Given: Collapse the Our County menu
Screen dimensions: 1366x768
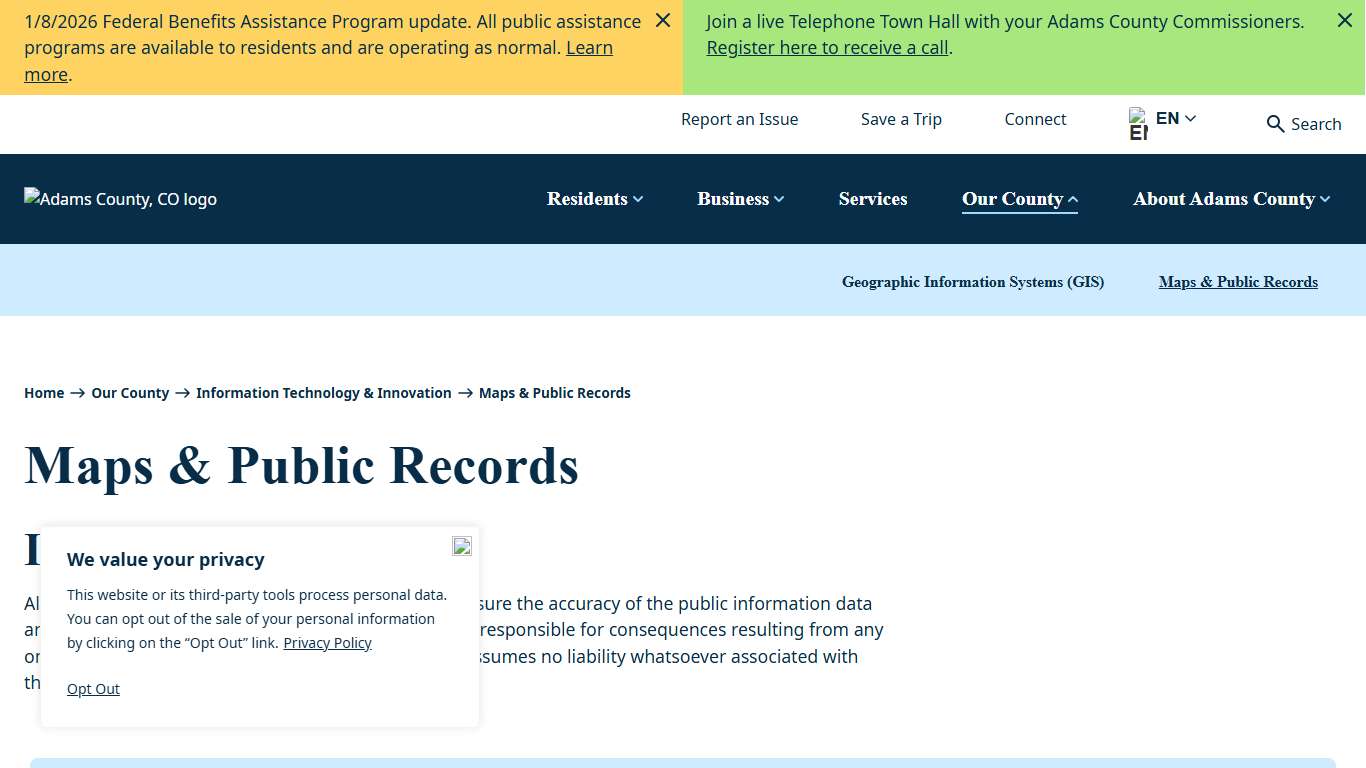Looking at the screenshot, I should click(x=1013, y=199).
